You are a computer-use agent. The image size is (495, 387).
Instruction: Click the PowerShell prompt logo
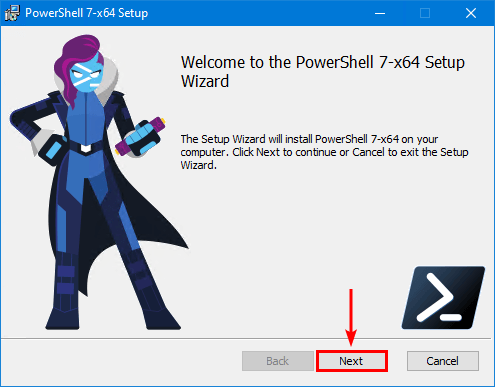pos(443,298)
